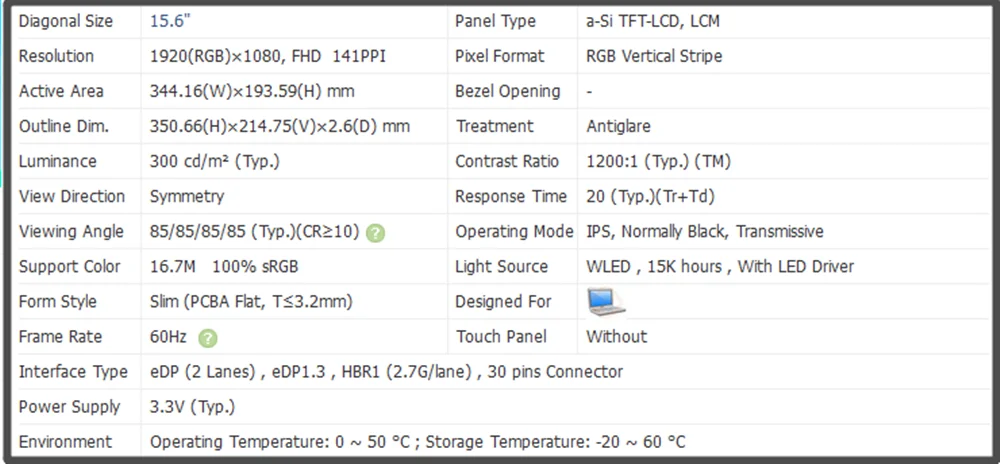Click the Form Style Slim value
Image resolution: width=1000 pixels, height=464 pixels.
pyautogui.click(x=251, y=301)
